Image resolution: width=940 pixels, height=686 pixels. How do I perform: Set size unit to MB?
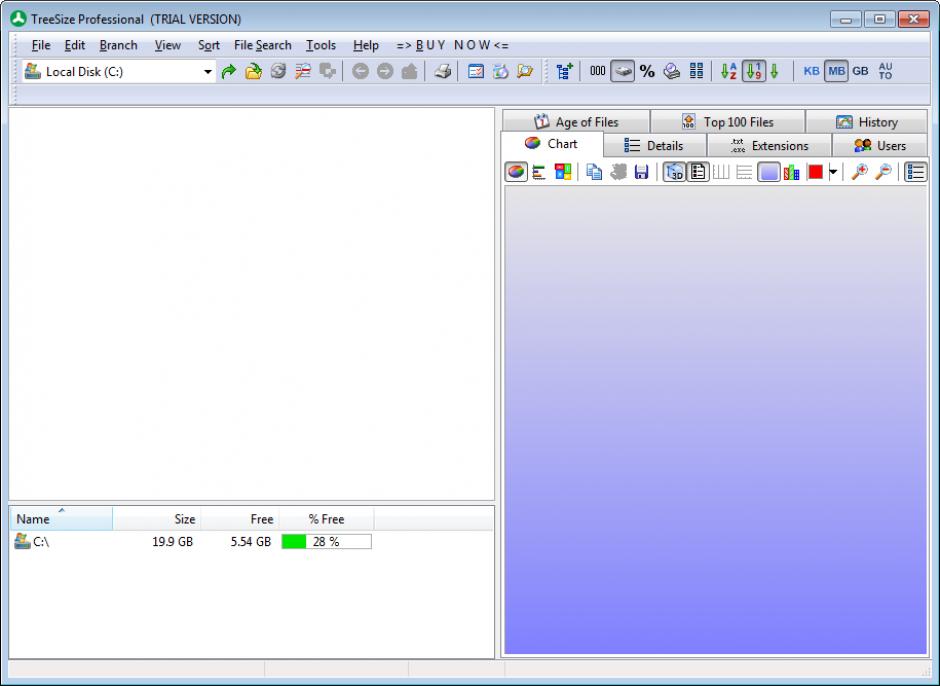(x=836, y=71)
